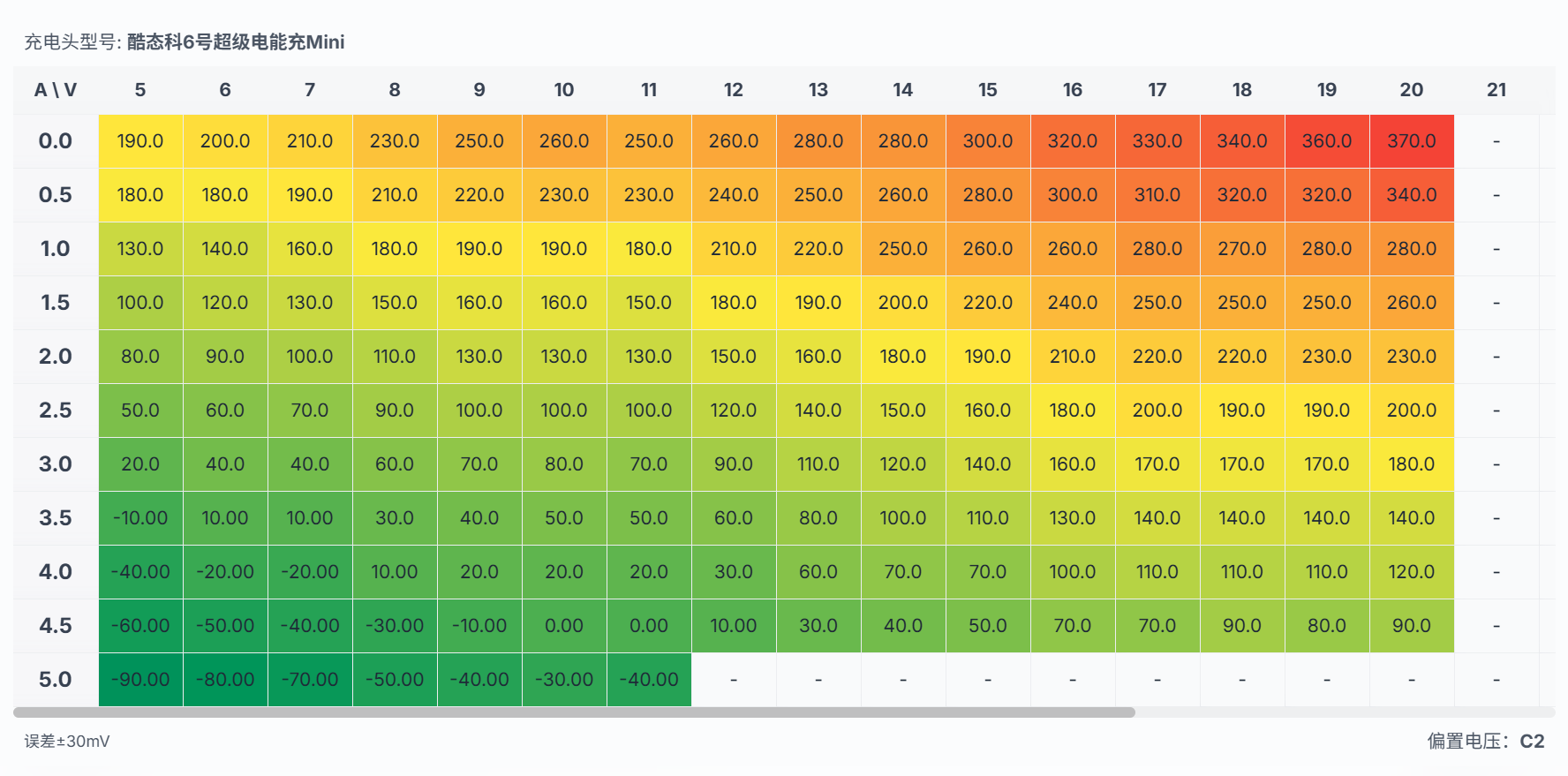Click the -40.00 cell at 5.0A 11V
This screenshot has width=1568, height=776.
click(x=649, y=680)
